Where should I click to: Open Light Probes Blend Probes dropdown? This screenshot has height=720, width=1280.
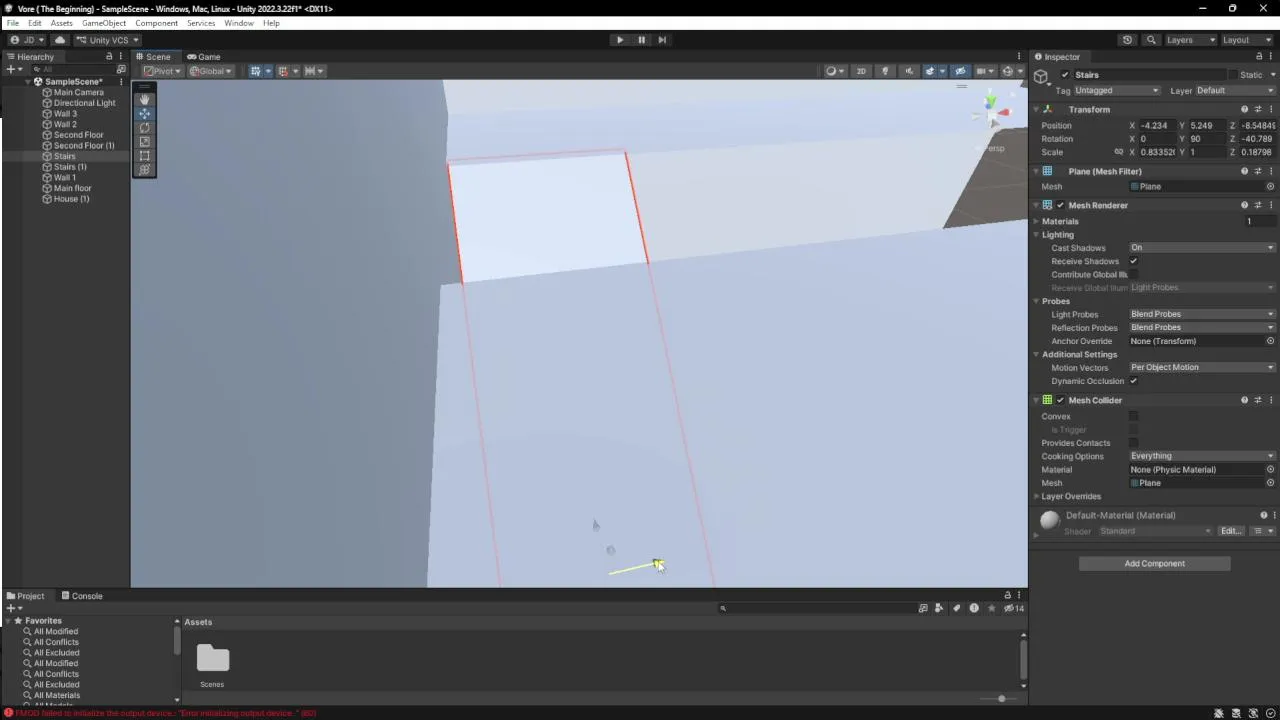coord(1202,314)
